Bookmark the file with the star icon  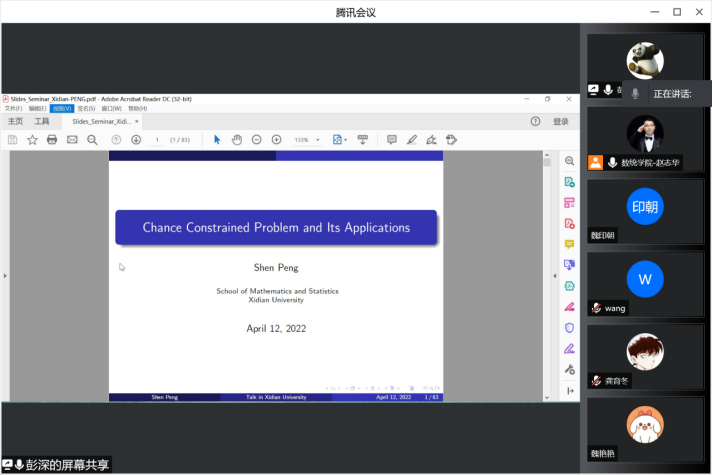click(32, 140)
